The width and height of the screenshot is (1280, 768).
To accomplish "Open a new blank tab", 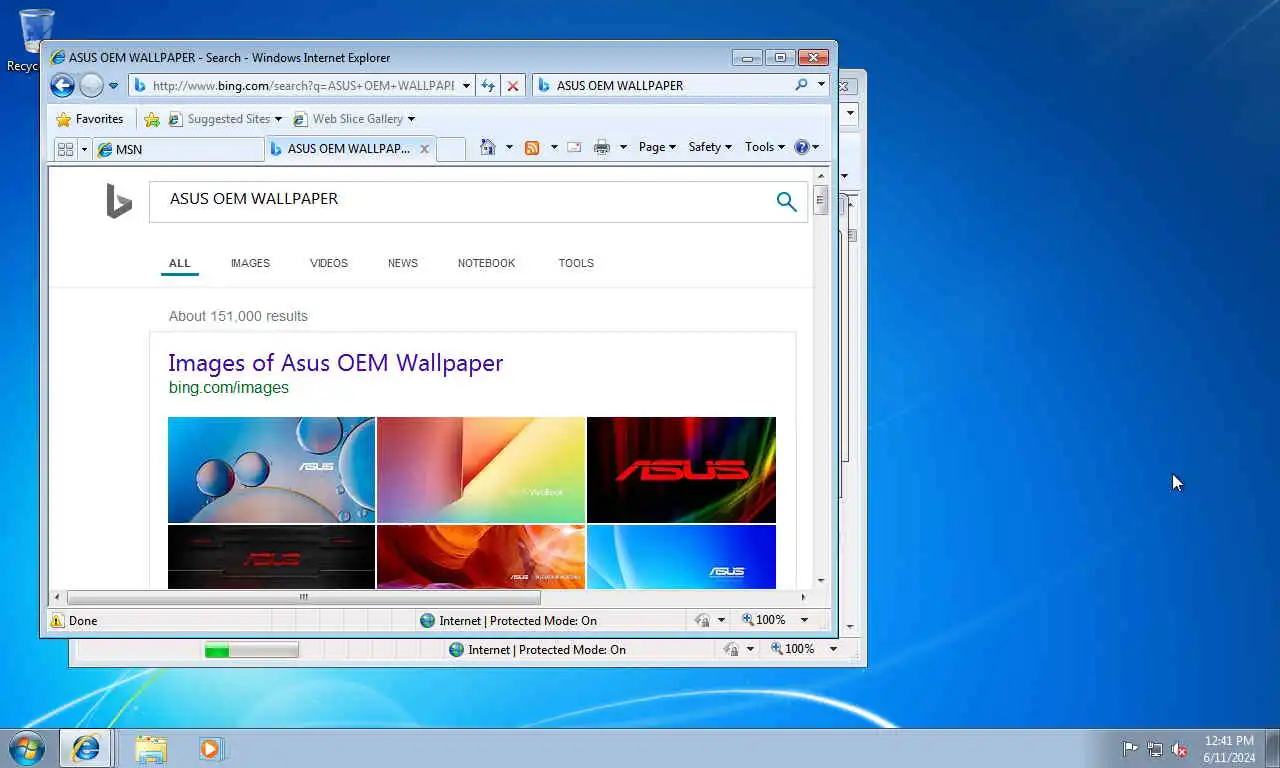I will (451, 149).
